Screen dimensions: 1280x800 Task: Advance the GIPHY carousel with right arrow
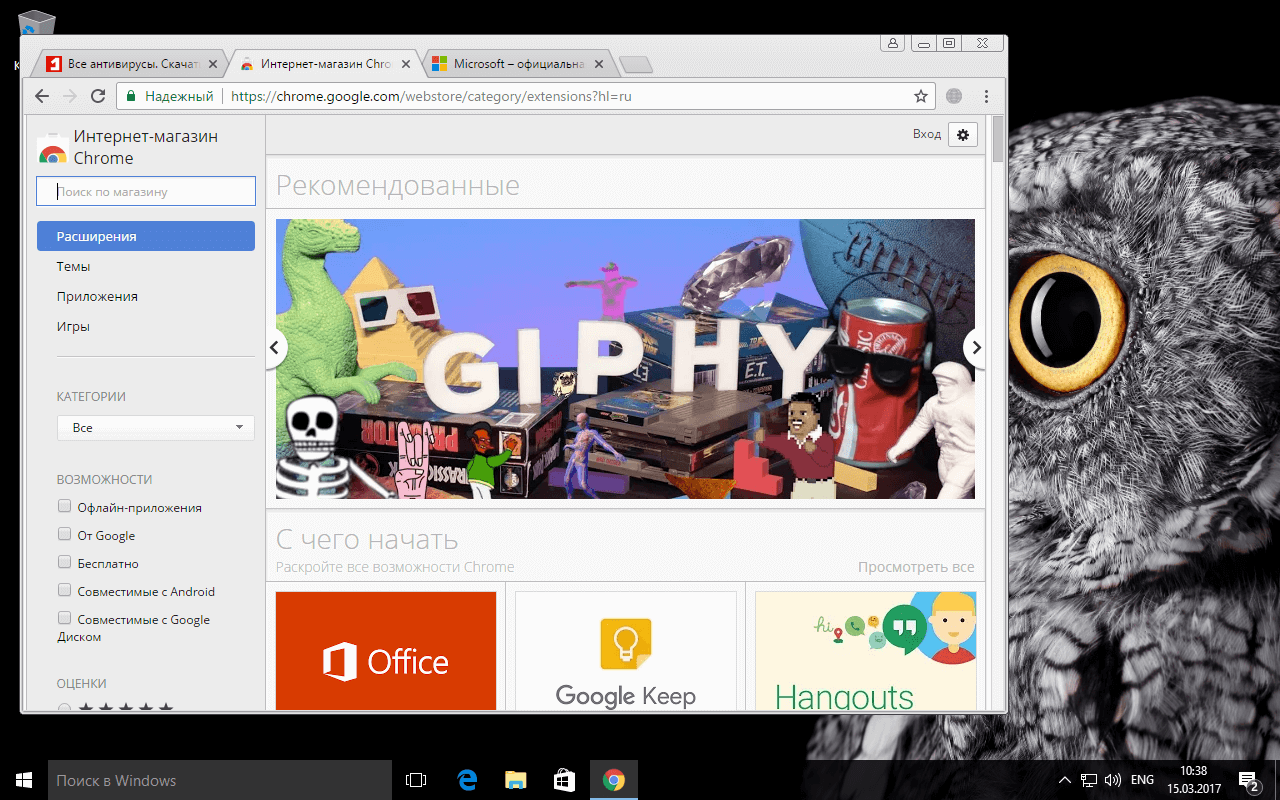(x=976, y=347)
